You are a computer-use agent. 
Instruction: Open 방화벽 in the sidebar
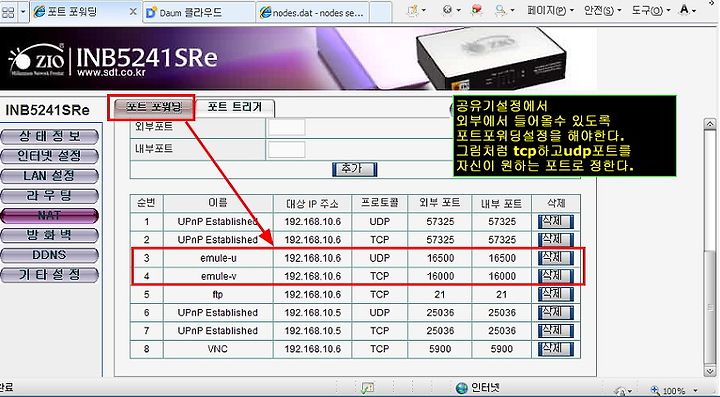tap(50, 235)
